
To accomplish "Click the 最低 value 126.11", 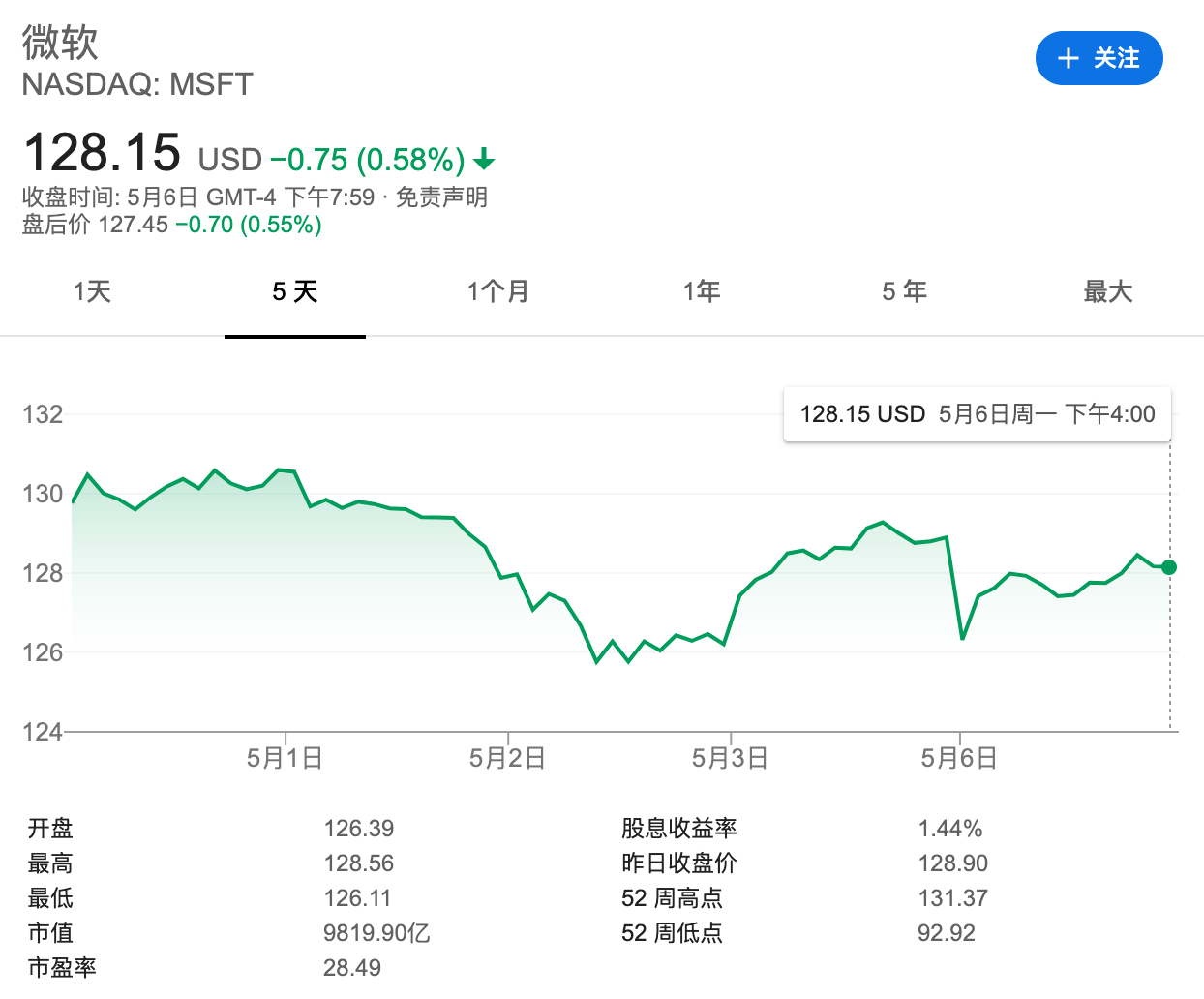I will (x=357, y=898).
